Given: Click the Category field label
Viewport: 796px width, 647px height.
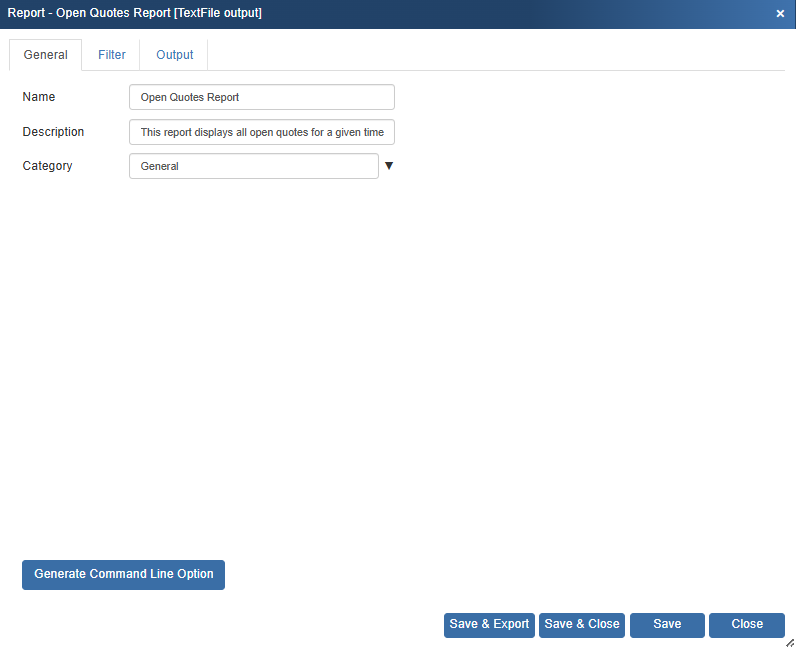Looking at the screenshot, I should pyautogui.click(x=47, y=166).
